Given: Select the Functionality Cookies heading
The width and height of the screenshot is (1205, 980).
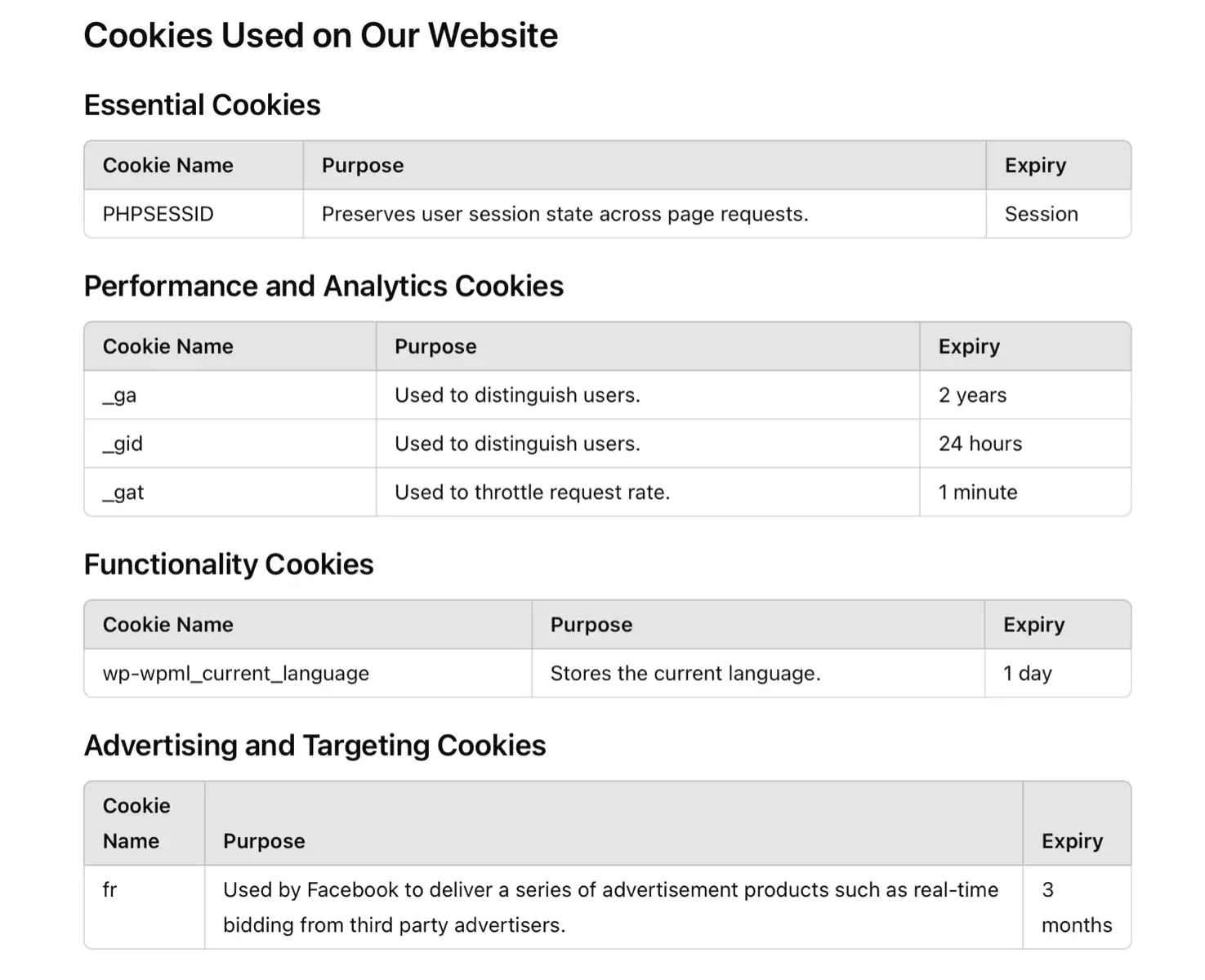Looking at the screenshot, I should click(229, 565).
